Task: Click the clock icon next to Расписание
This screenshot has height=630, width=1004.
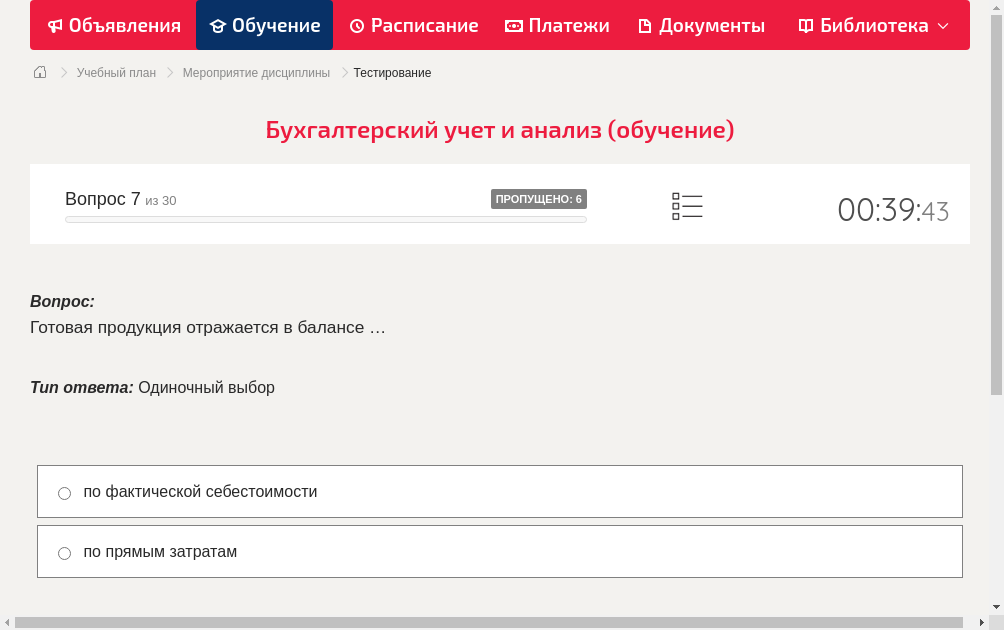Action: [356, 25]
